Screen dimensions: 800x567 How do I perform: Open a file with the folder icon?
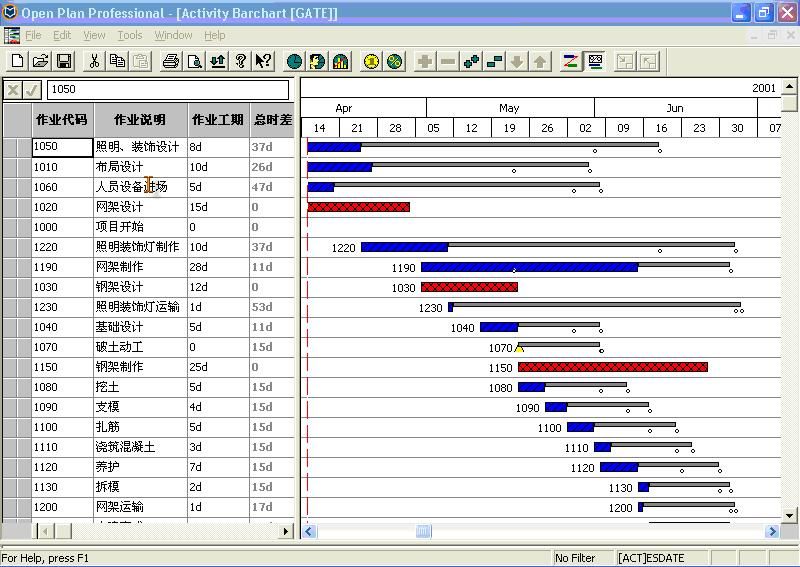coord(40,62)
